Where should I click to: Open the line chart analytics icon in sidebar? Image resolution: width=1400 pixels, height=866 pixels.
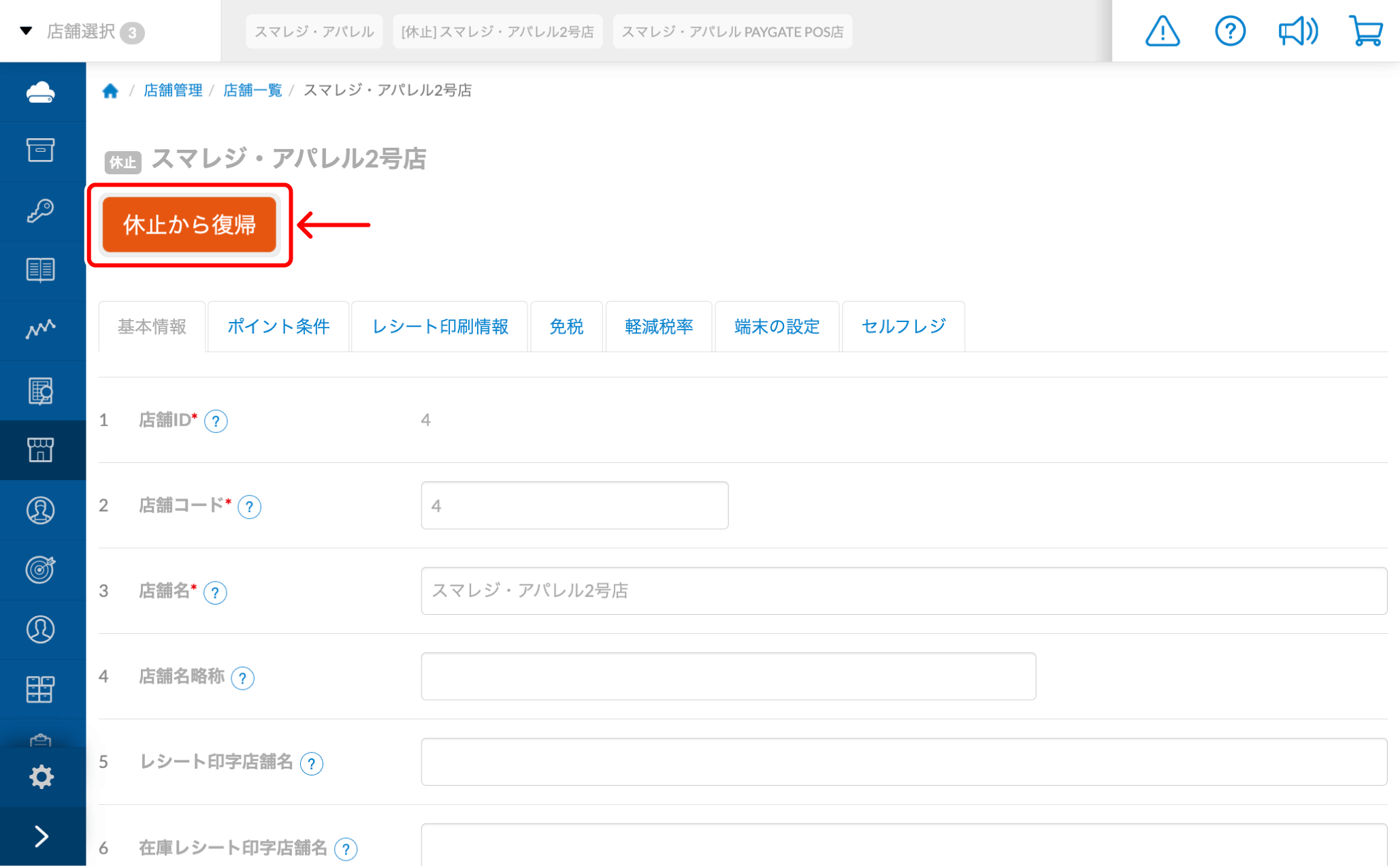[x=41, y=330]
